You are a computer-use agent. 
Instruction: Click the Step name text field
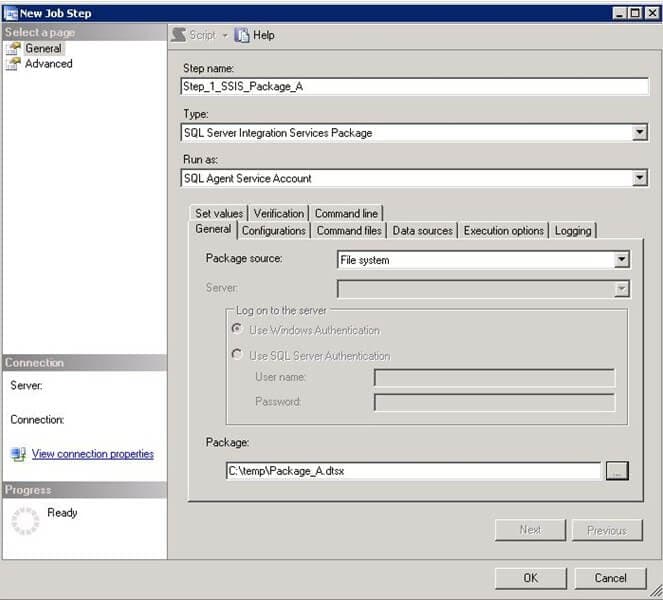(414, 86)
